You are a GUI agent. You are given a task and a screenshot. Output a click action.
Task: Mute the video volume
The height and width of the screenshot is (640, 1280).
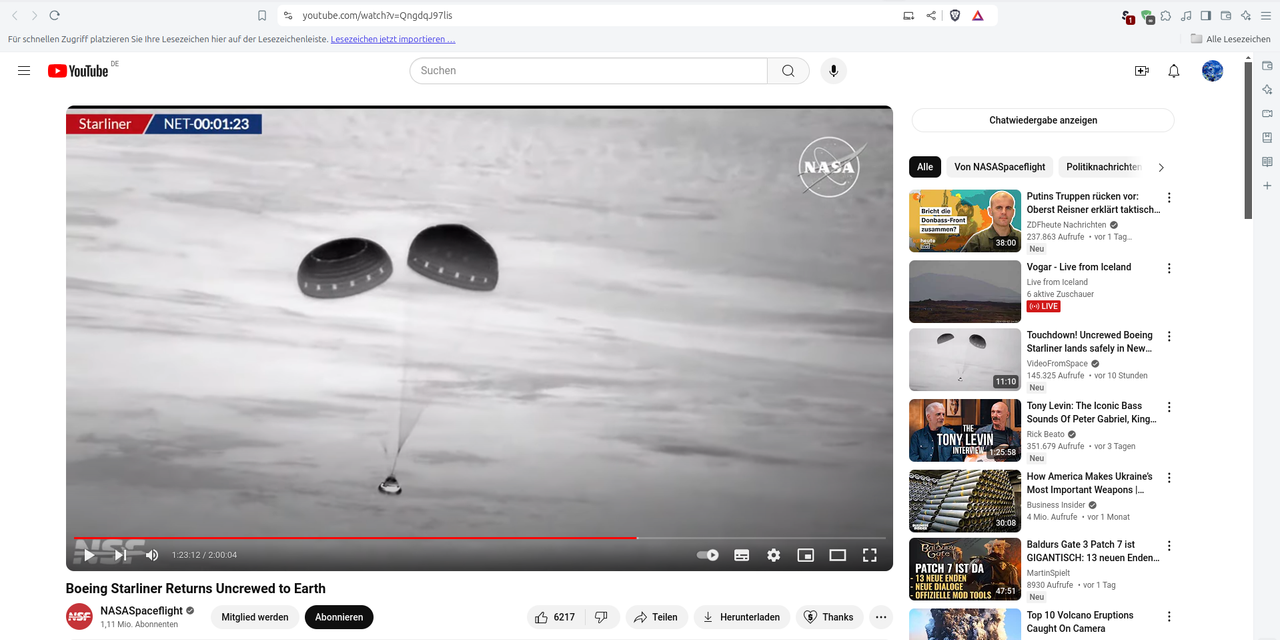tap(152, 555)
